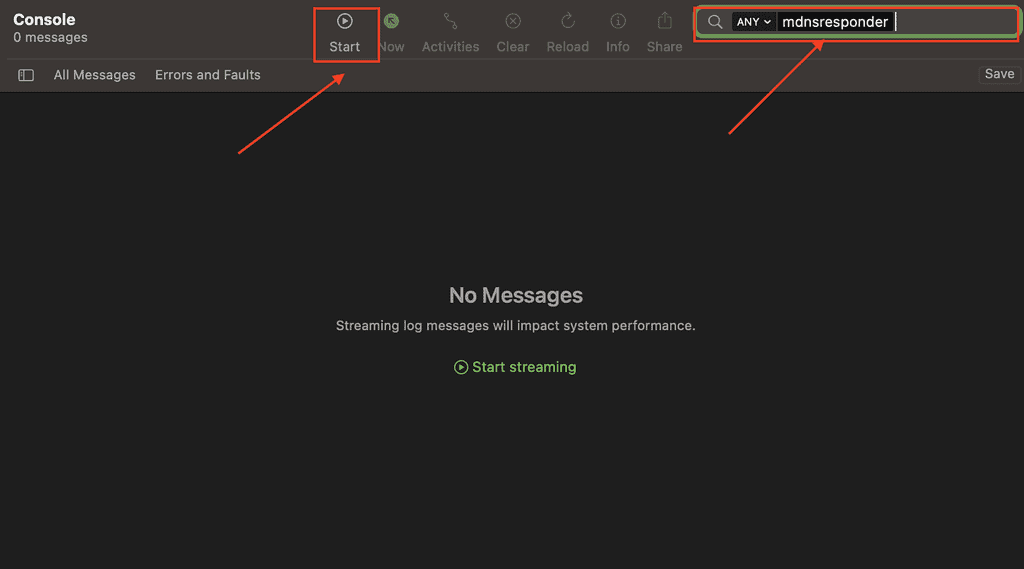Click the magnifying glass search icon
This screenshot has height=569, width=1024.
pyautogui.click(x=715, y=22)
